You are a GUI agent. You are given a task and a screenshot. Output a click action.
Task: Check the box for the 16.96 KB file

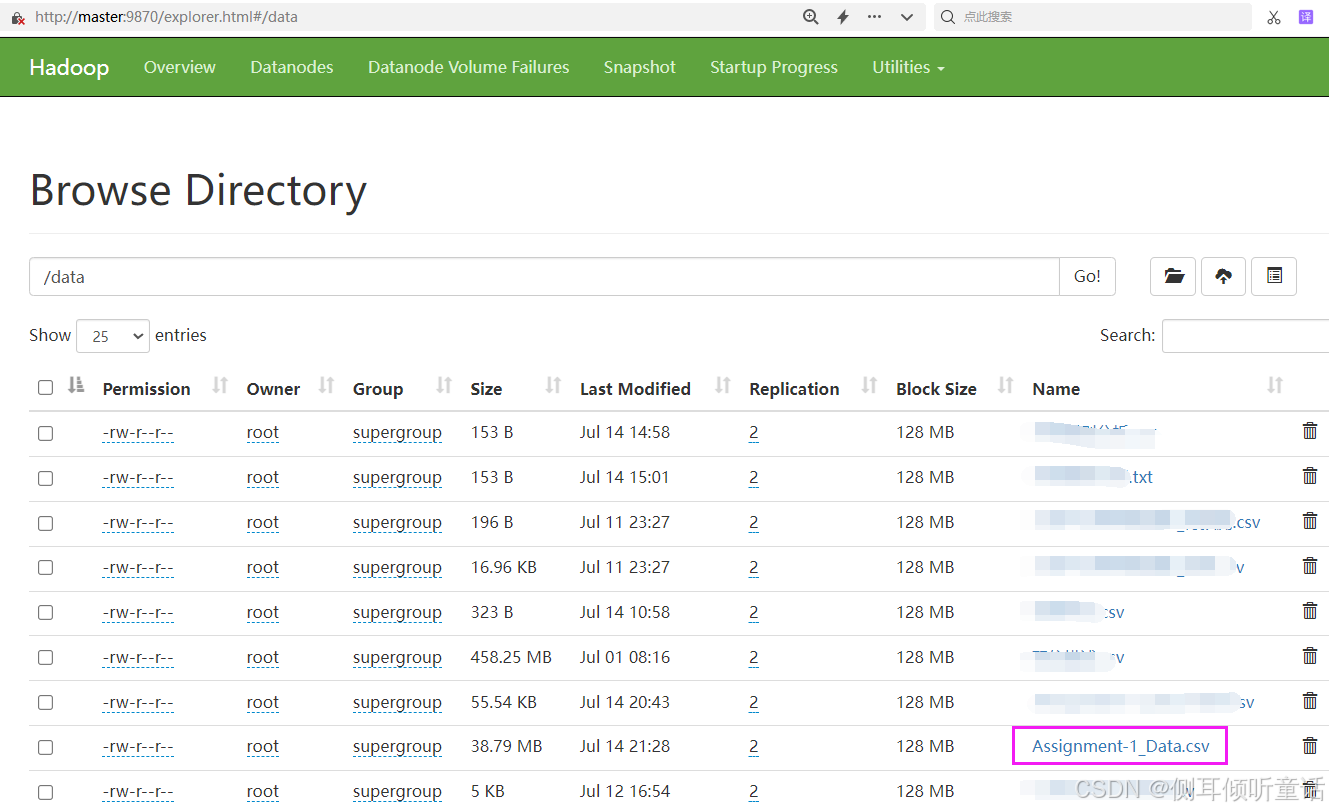pyautogui.click(x=45, y=568)
